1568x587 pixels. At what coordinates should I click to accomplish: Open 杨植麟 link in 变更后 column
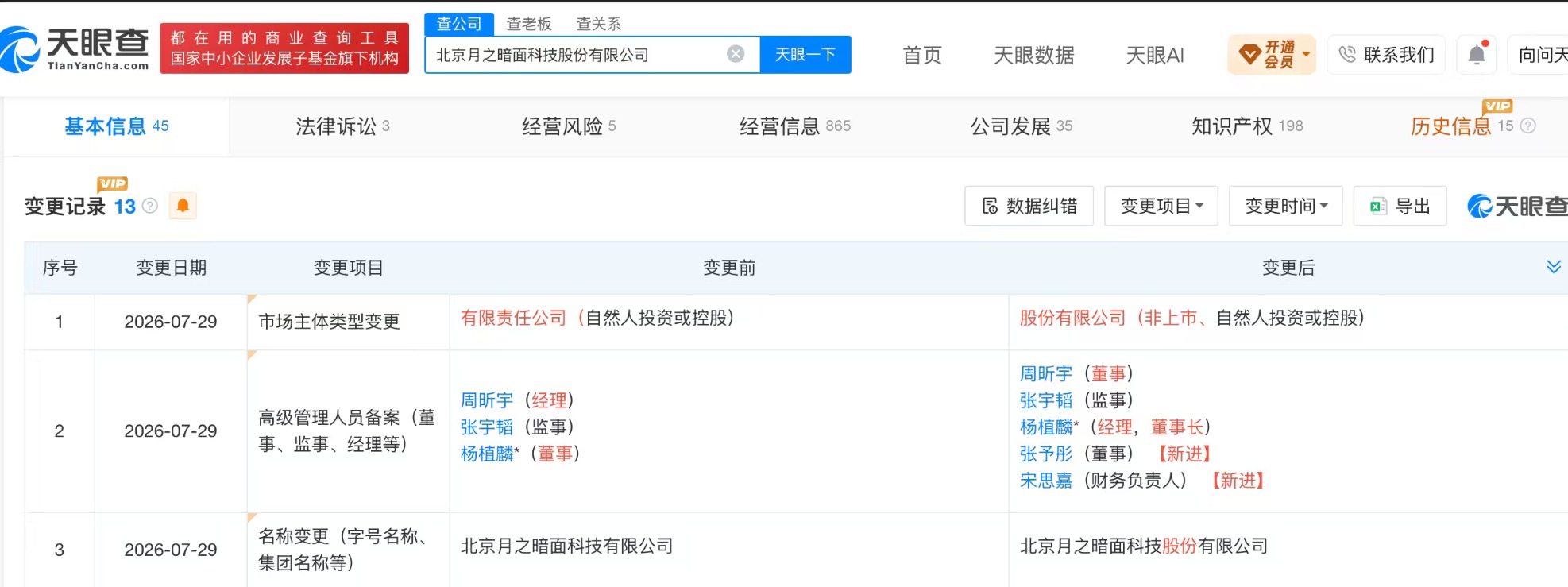pos(1046,427)
